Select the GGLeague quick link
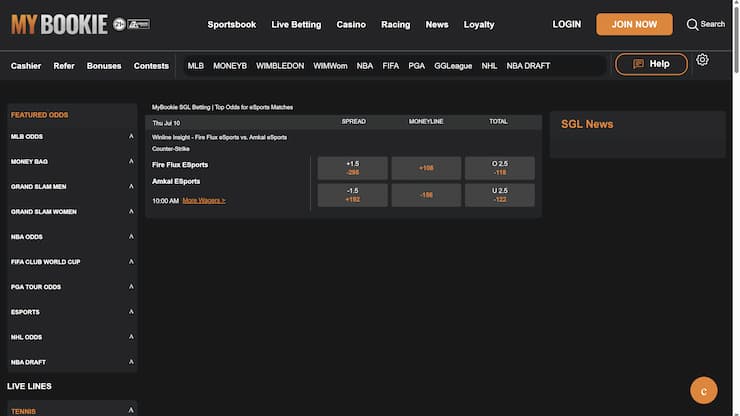The width and height of the screenshot is (740, 416). point(453,66)
